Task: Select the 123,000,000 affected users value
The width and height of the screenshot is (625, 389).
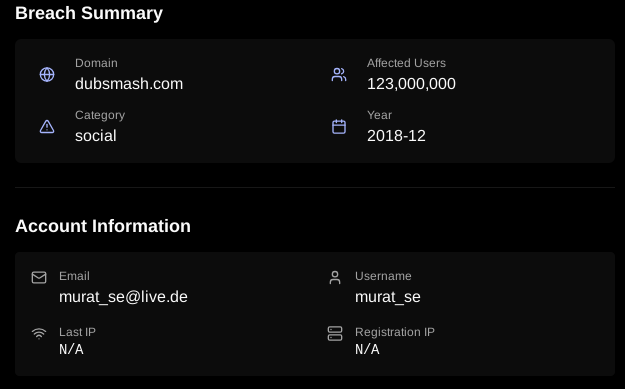Action: point(411,84)
